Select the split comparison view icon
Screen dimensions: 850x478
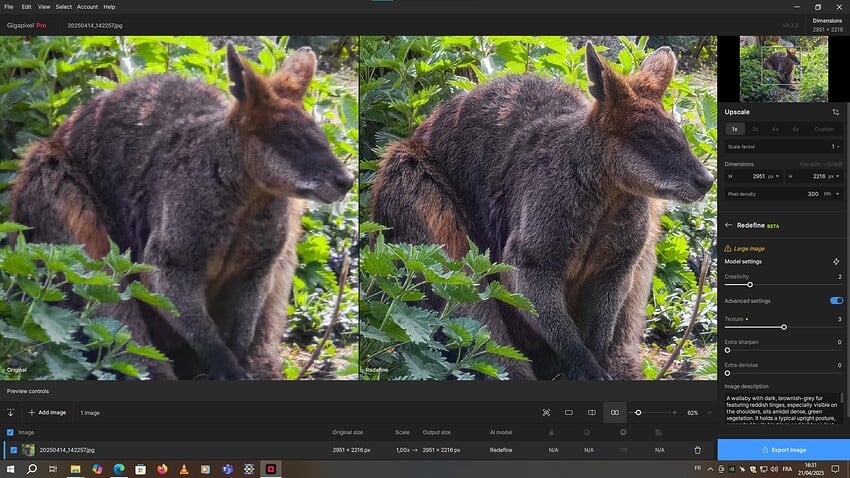pyautogui.click(x=591, y=412)
